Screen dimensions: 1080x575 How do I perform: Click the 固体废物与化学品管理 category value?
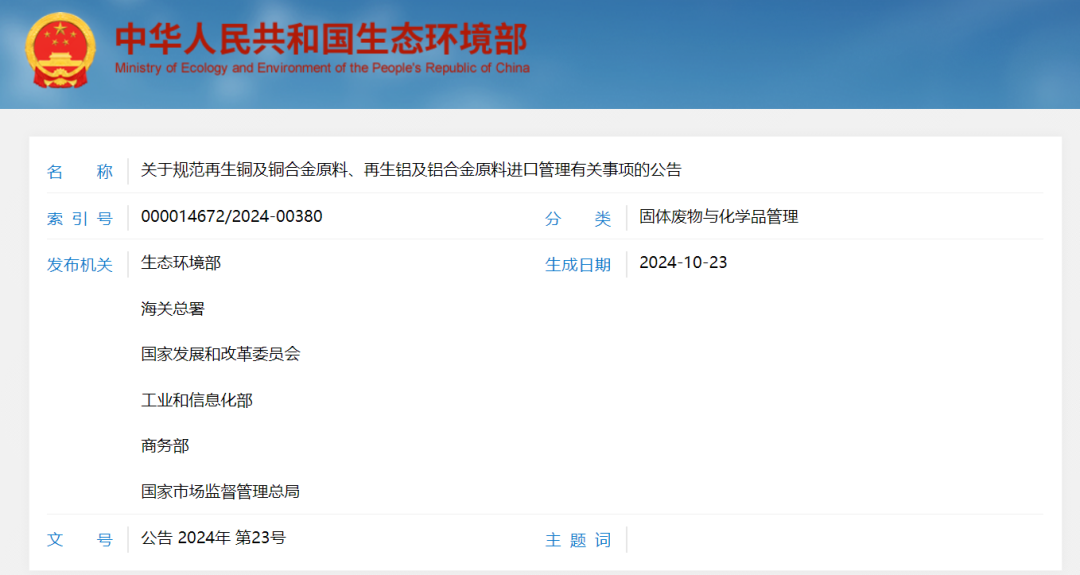(x=718, y=216)
